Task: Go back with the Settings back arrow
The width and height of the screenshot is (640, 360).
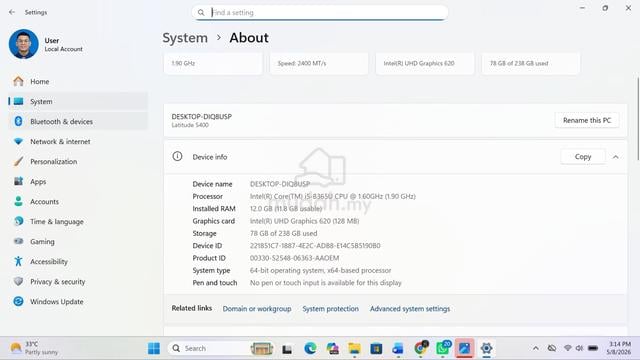Action: click(12, 12)
